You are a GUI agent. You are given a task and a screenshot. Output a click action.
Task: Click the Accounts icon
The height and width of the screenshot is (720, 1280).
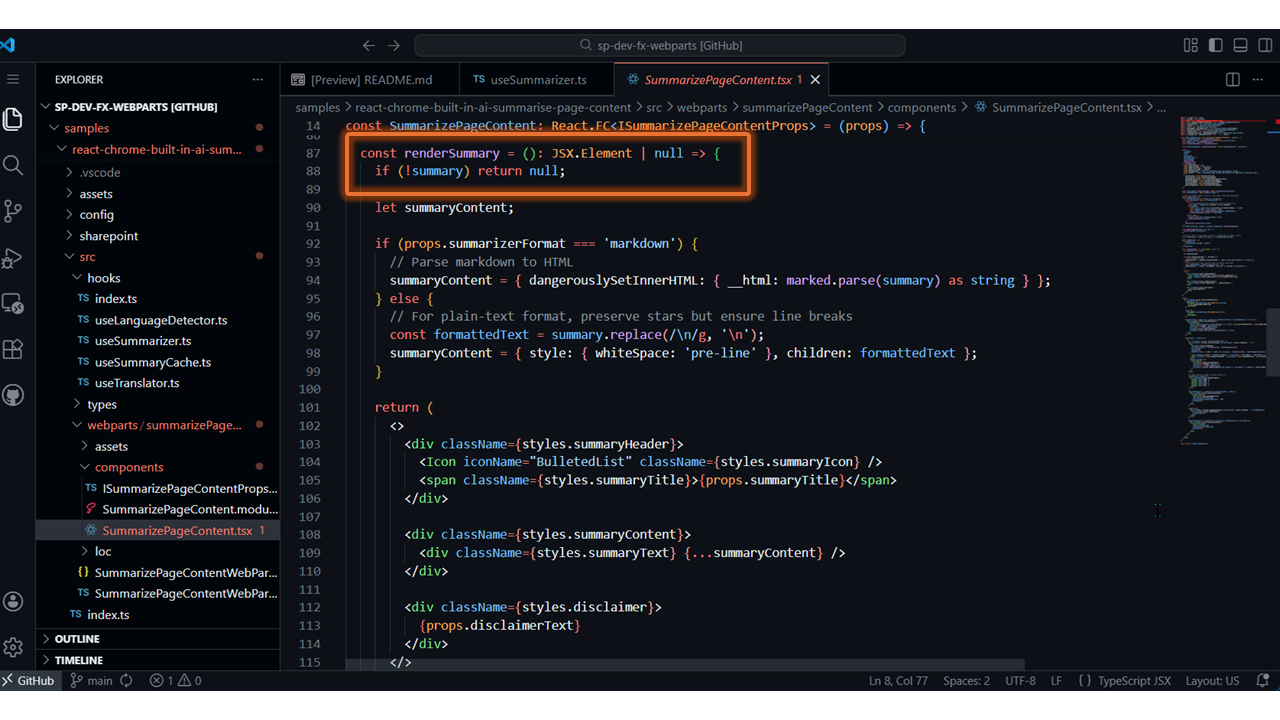(x=13, y=601)
